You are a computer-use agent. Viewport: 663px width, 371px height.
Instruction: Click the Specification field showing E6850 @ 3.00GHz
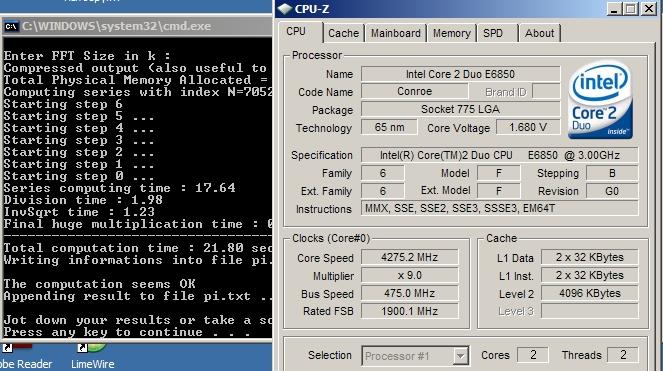[x=499, y=155]
